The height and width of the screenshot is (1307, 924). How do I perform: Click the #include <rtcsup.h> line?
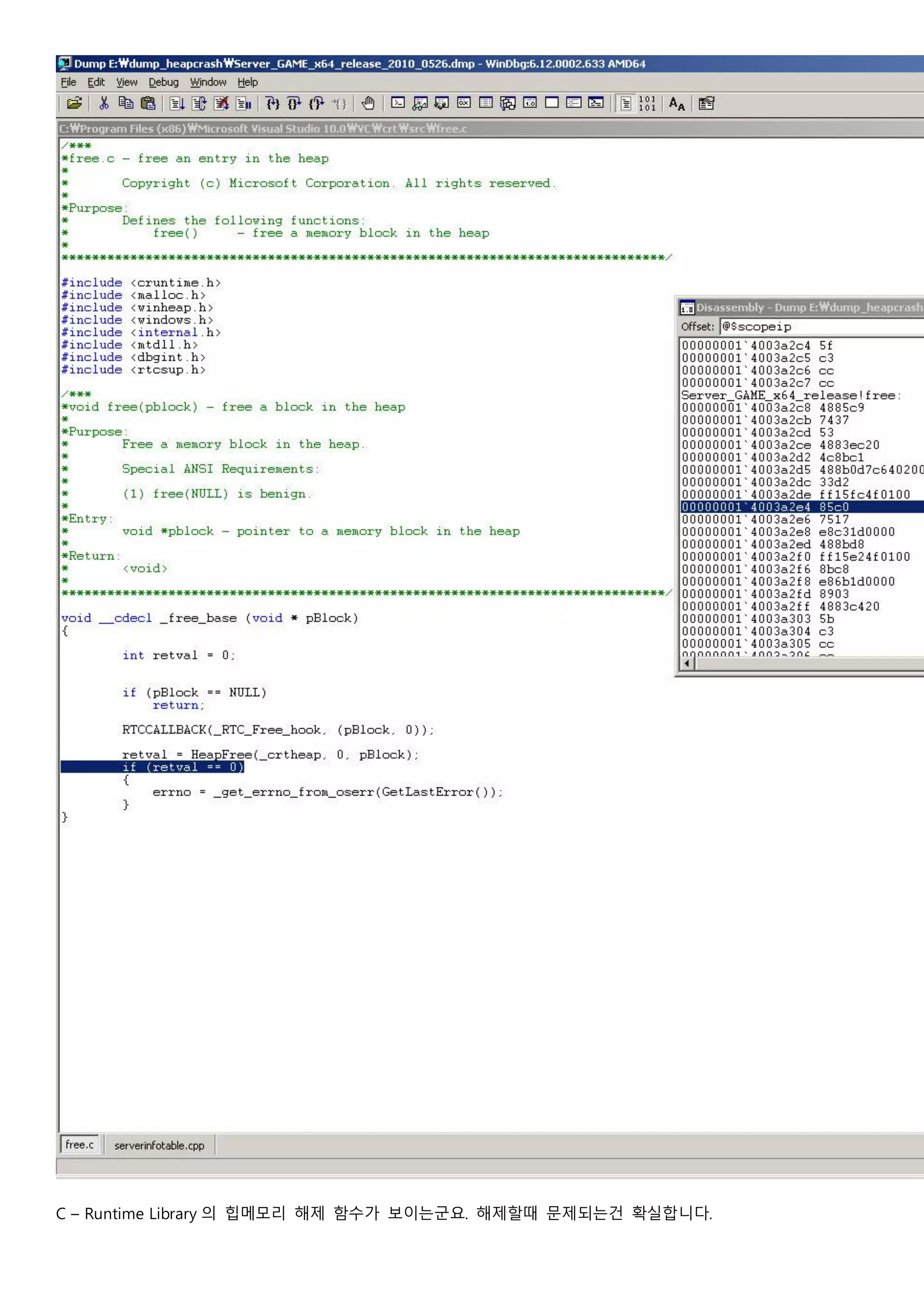click(x=133, y=369)
